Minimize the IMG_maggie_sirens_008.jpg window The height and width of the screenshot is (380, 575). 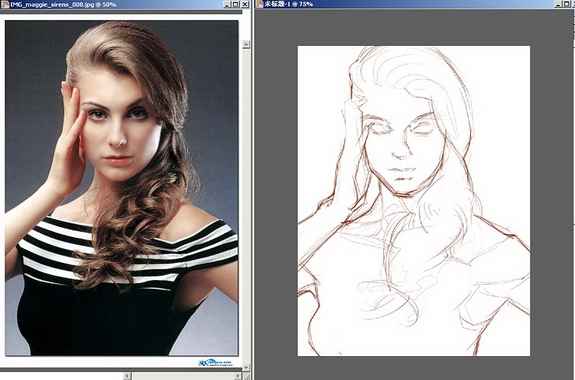click(227, 4)
